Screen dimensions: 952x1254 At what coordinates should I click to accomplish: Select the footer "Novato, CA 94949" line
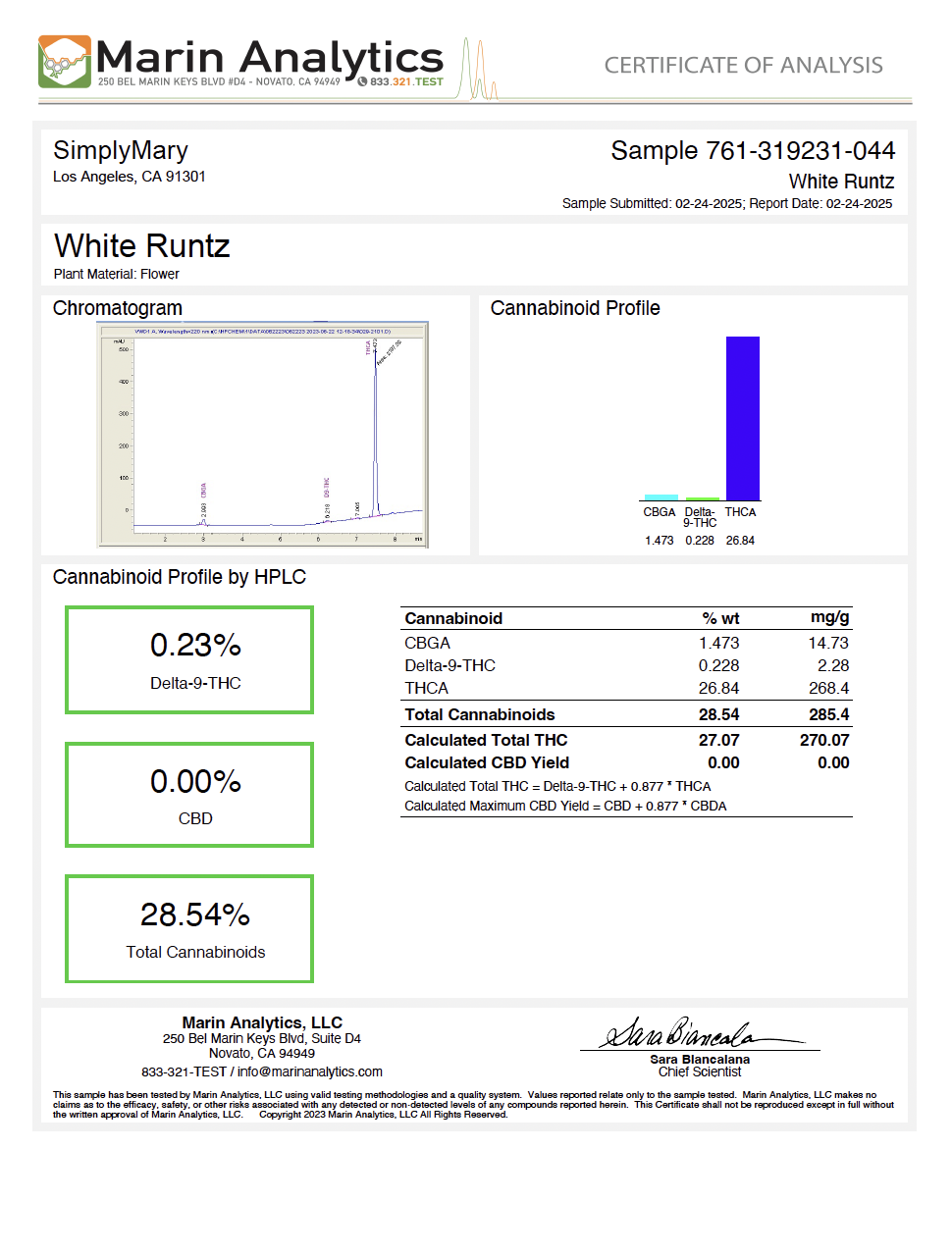[262, 1053]
